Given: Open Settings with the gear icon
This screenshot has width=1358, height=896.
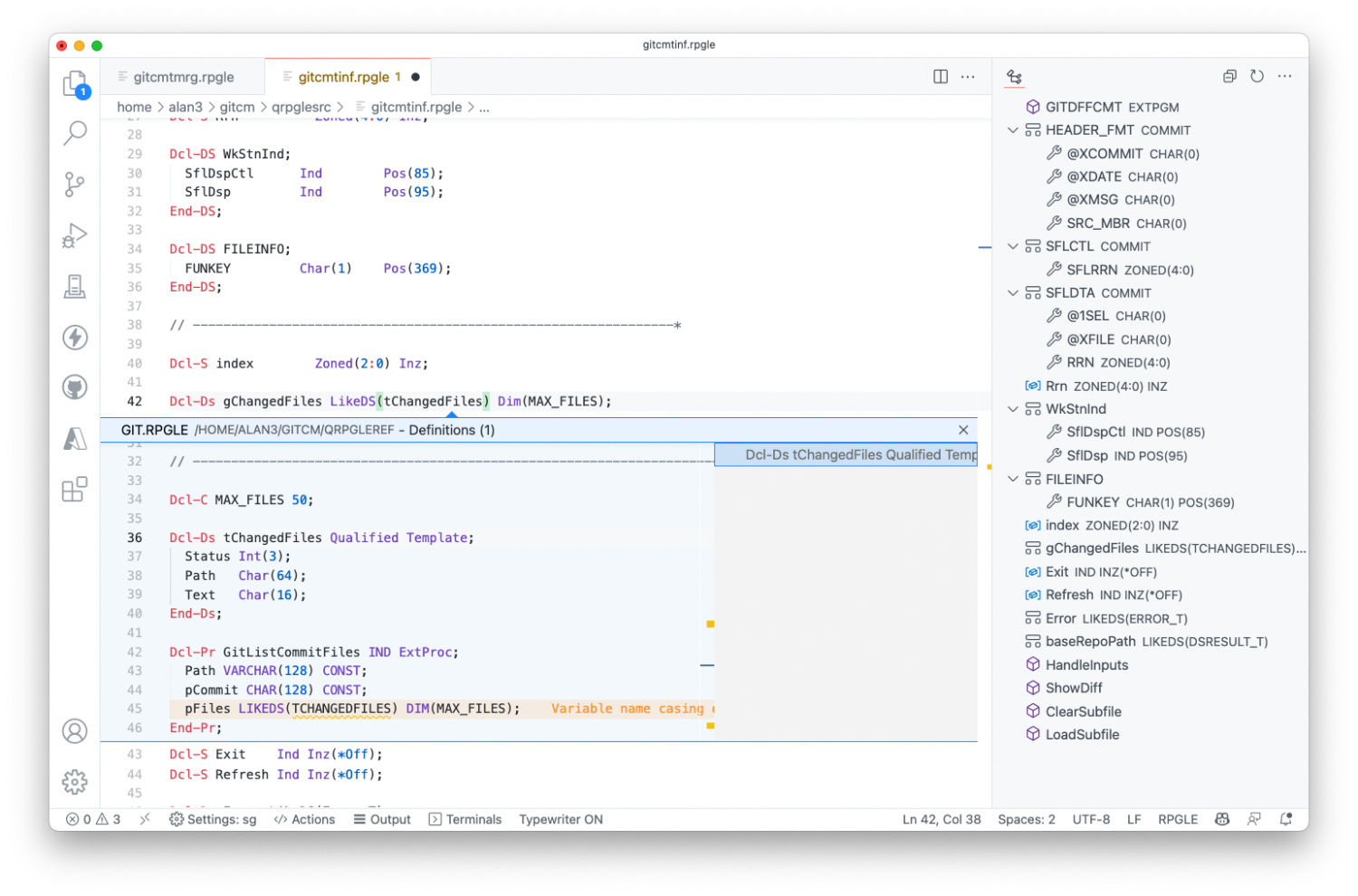Looking at the screenshot, I should click(x=75, y=782).
